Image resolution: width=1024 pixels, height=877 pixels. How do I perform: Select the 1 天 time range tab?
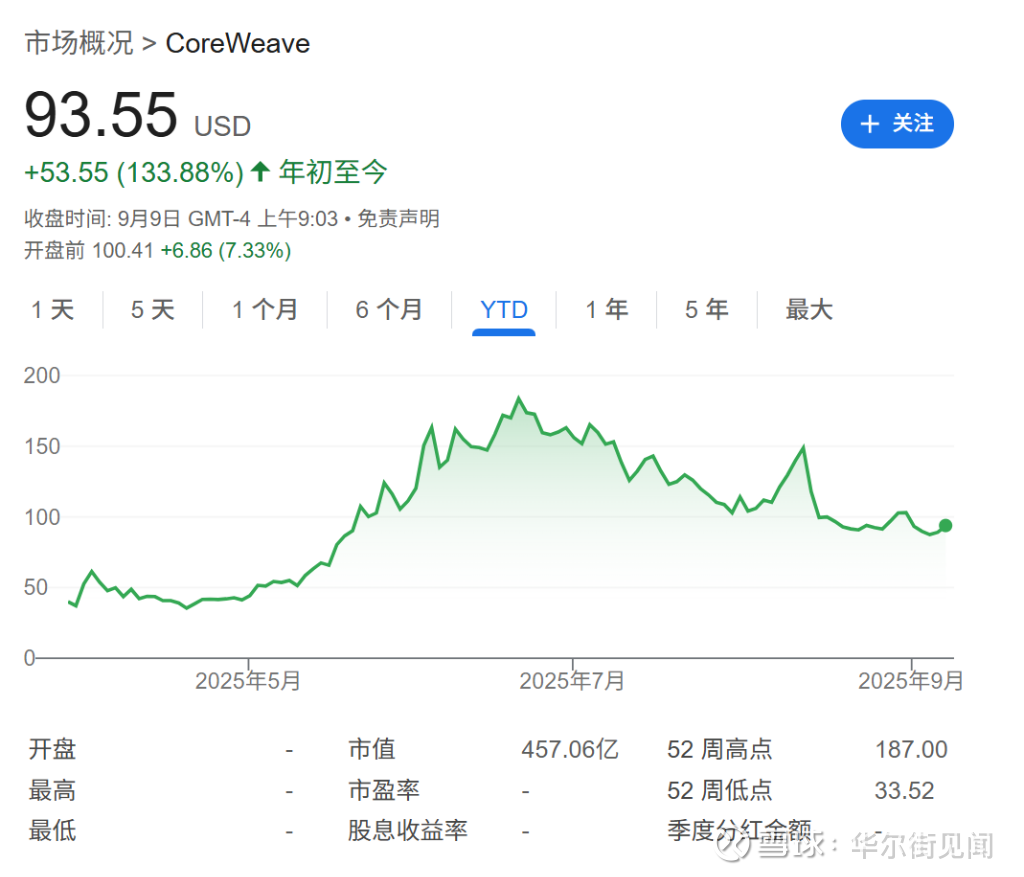point(53,310)
